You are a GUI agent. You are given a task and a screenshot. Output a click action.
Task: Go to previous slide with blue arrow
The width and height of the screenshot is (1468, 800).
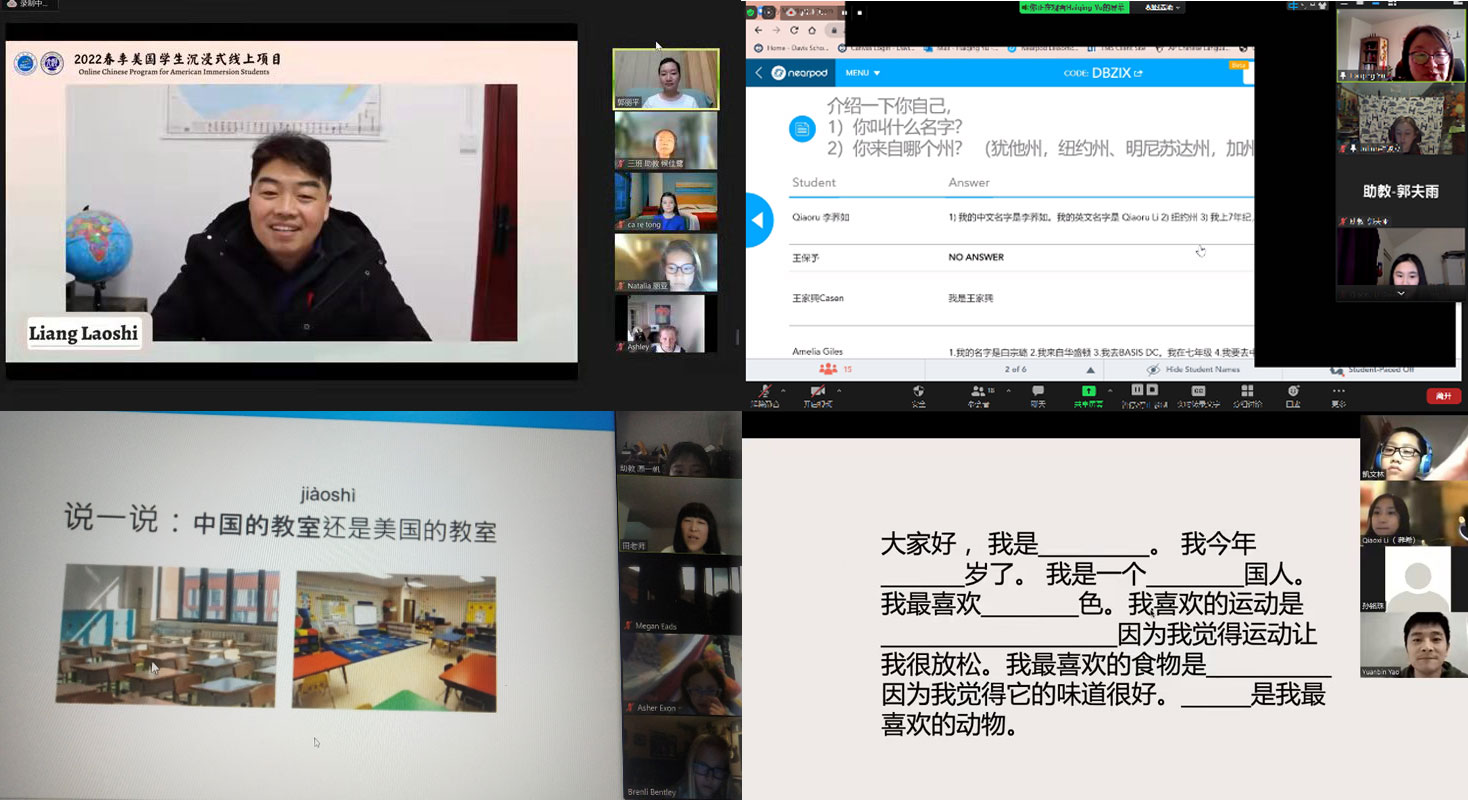(758, 220)
